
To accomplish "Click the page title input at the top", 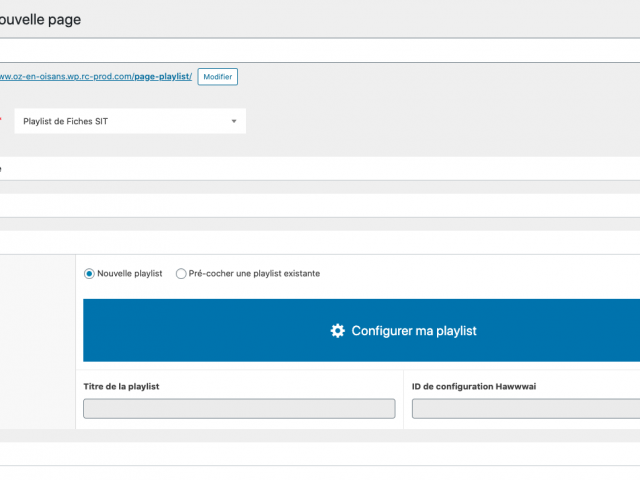I will point(320,51).
